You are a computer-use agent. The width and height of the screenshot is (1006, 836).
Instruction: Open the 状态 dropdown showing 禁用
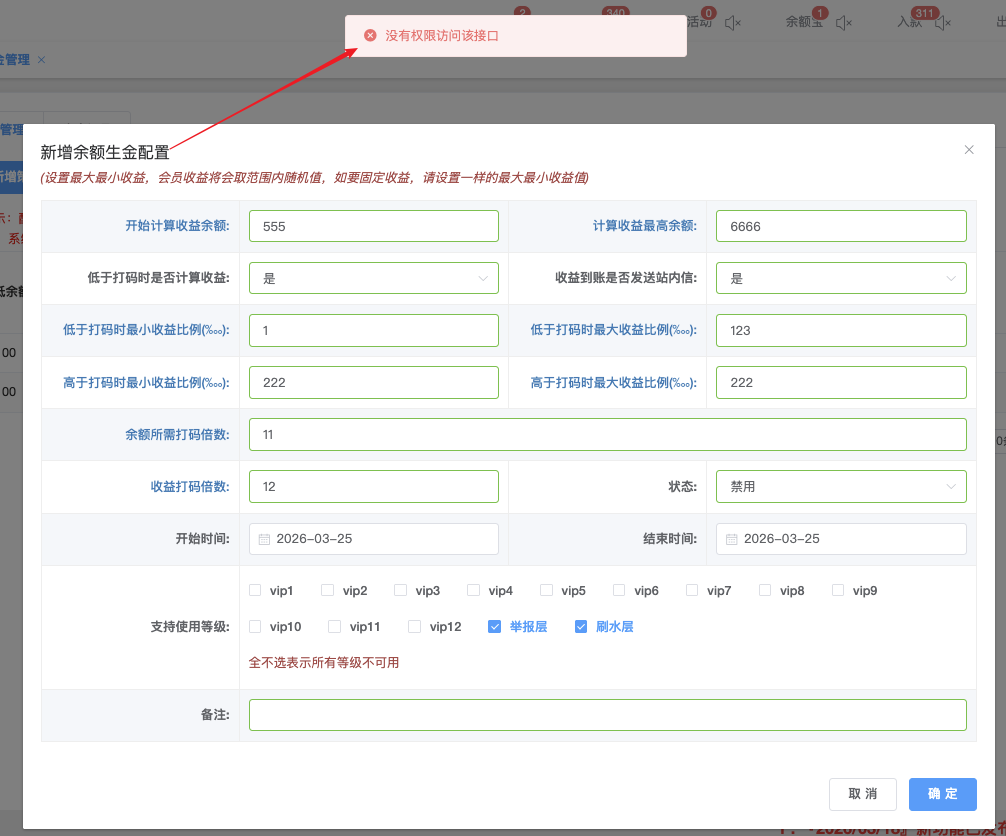[840, 486]
